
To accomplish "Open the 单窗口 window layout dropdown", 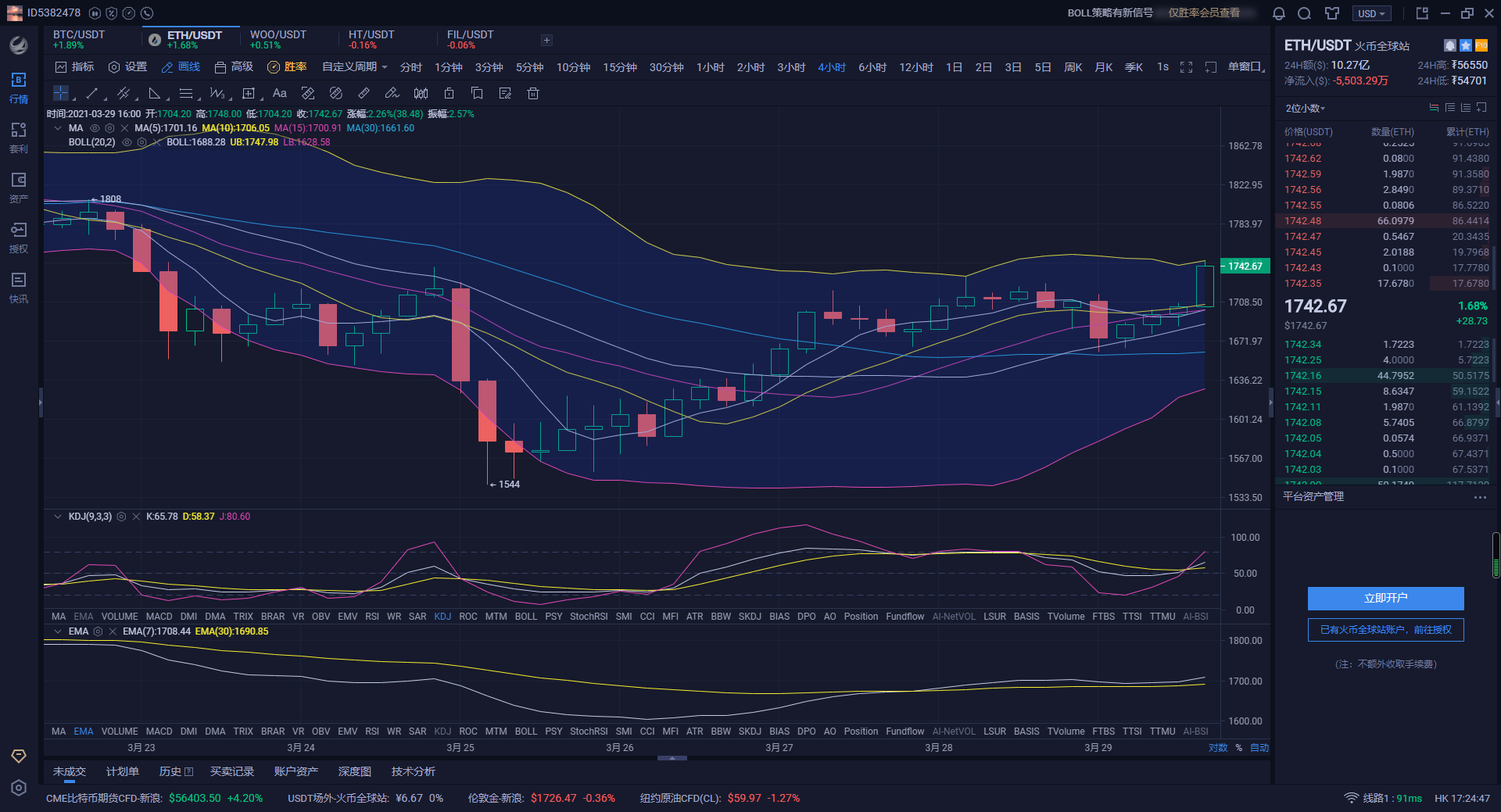I will [1246, 67].
